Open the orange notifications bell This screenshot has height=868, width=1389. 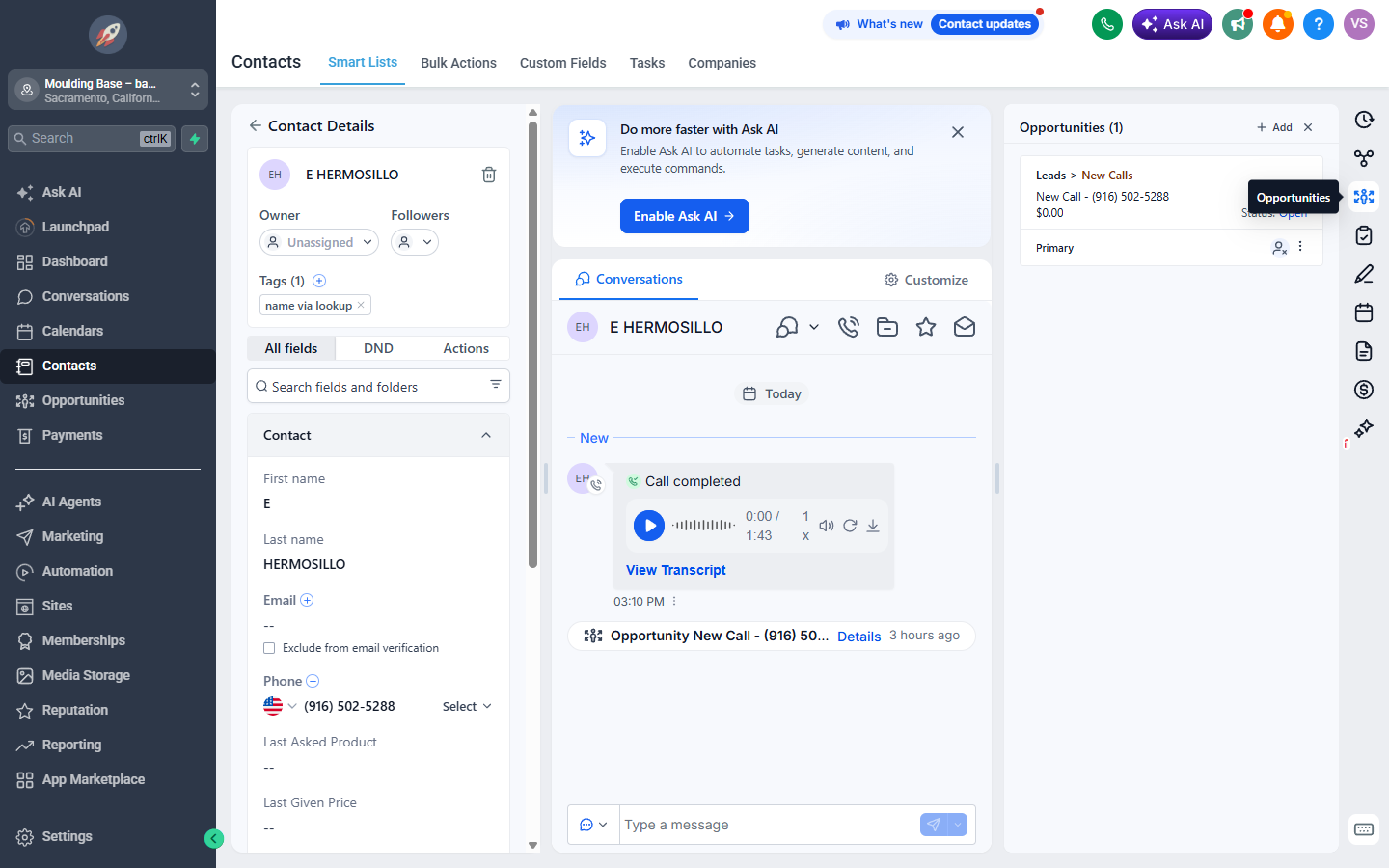1278,24
